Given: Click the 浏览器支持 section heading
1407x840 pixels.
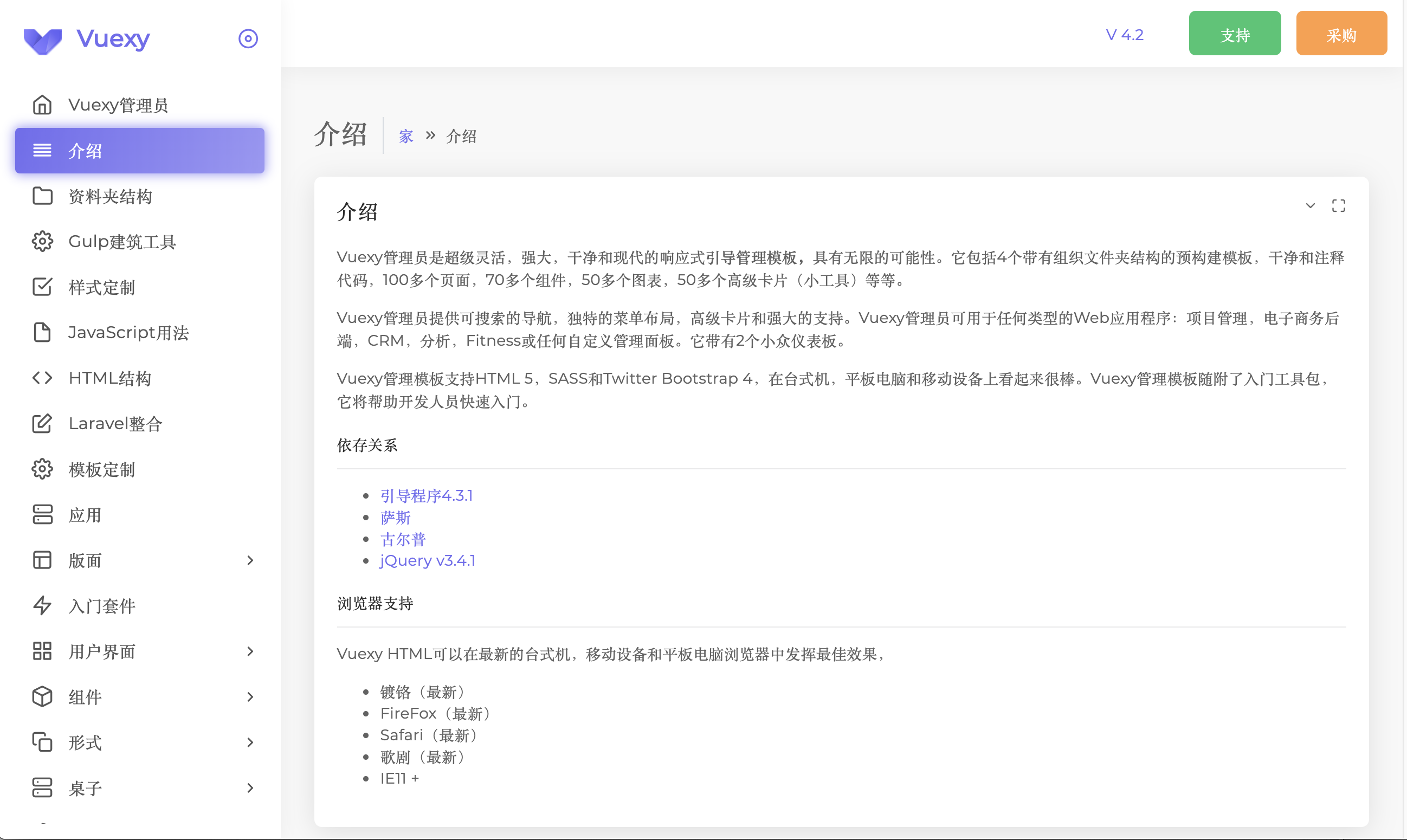Looking at the screenshot, I should (x=375, y=603).
